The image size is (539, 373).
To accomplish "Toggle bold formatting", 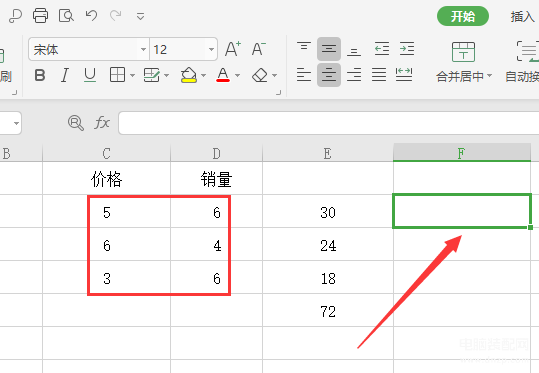I will click(x=40, y=75).
